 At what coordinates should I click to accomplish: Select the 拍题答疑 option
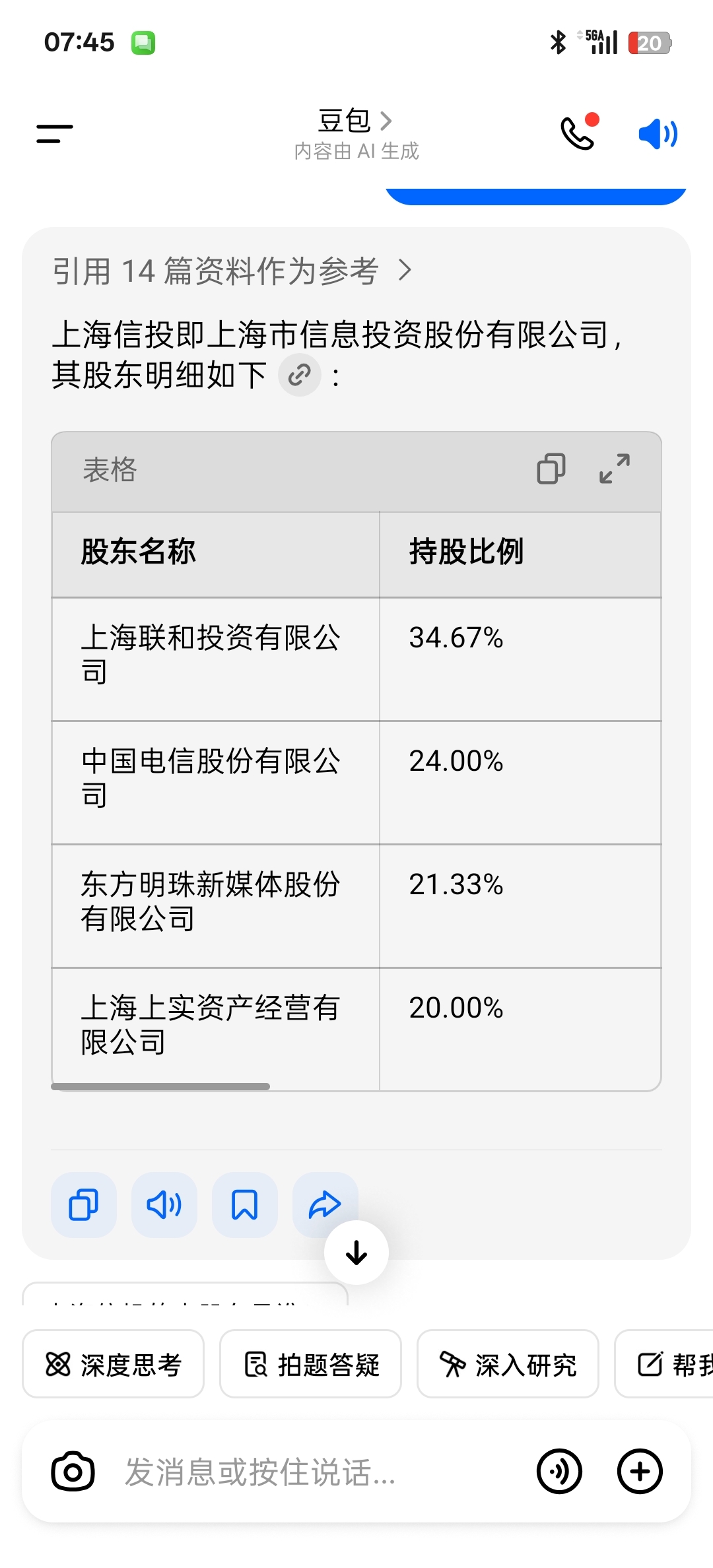coord(310,1364)
